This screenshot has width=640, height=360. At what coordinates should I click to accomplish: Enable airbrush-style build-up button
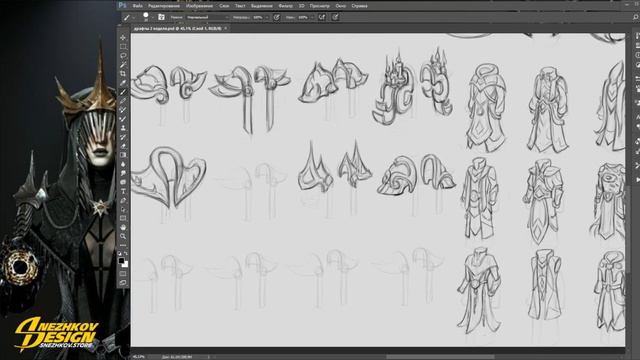point(322,17)
